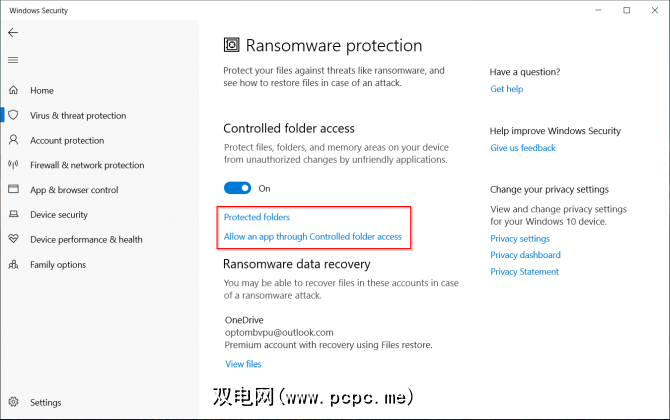Viewport: 670px width, 420px height.
Task: Open the View files link
Action: (243, 364)
